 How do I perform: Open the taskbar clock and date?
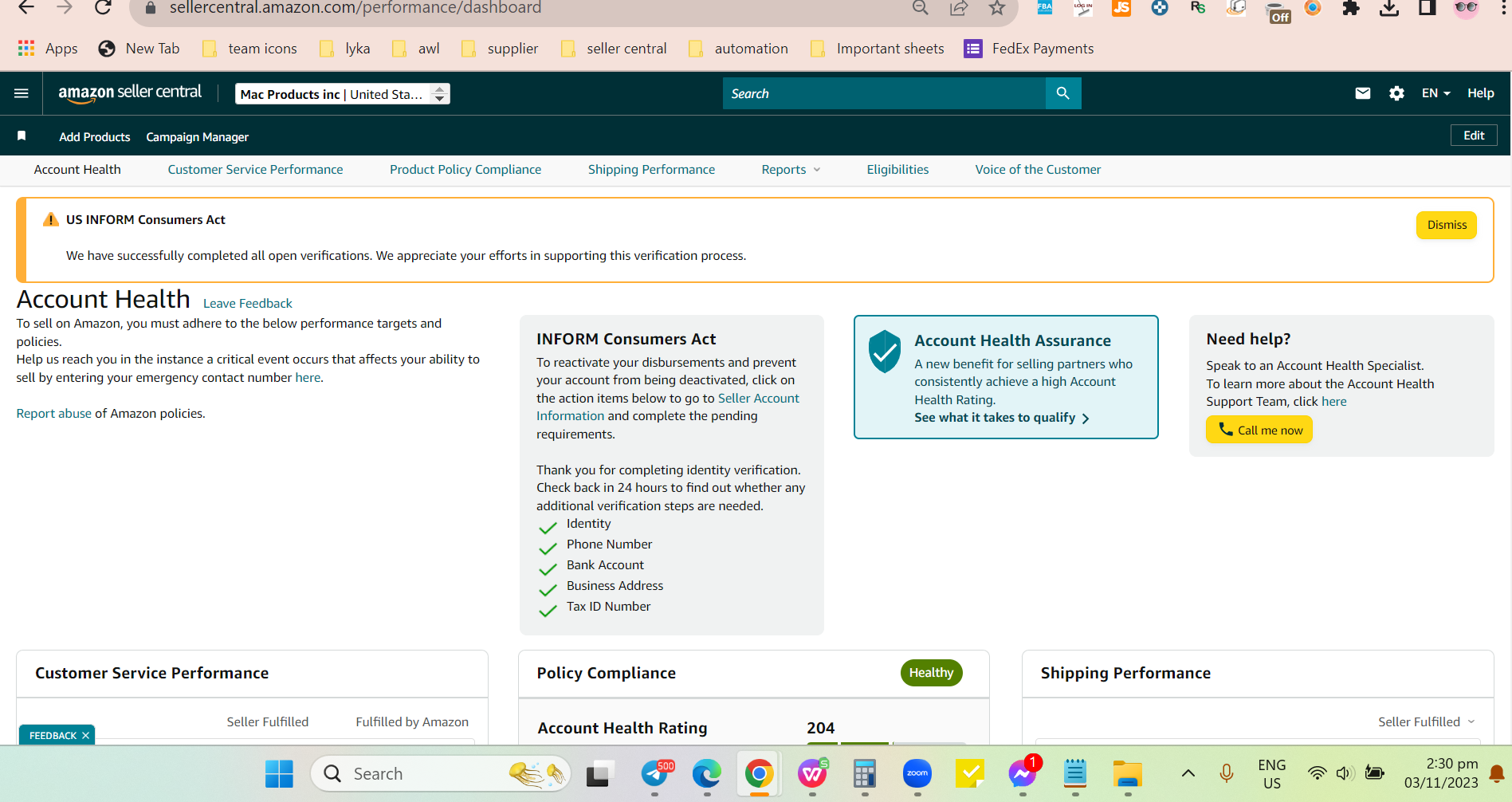click(x=1441, y=773)
